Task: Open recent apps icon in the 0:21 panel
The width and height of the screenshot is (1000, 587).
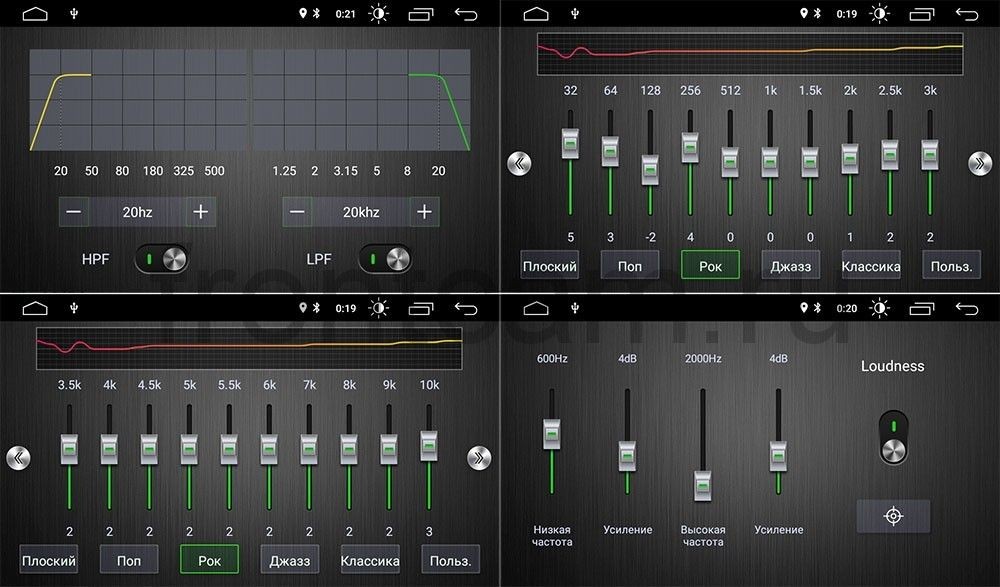Action: tap(420, 13)
